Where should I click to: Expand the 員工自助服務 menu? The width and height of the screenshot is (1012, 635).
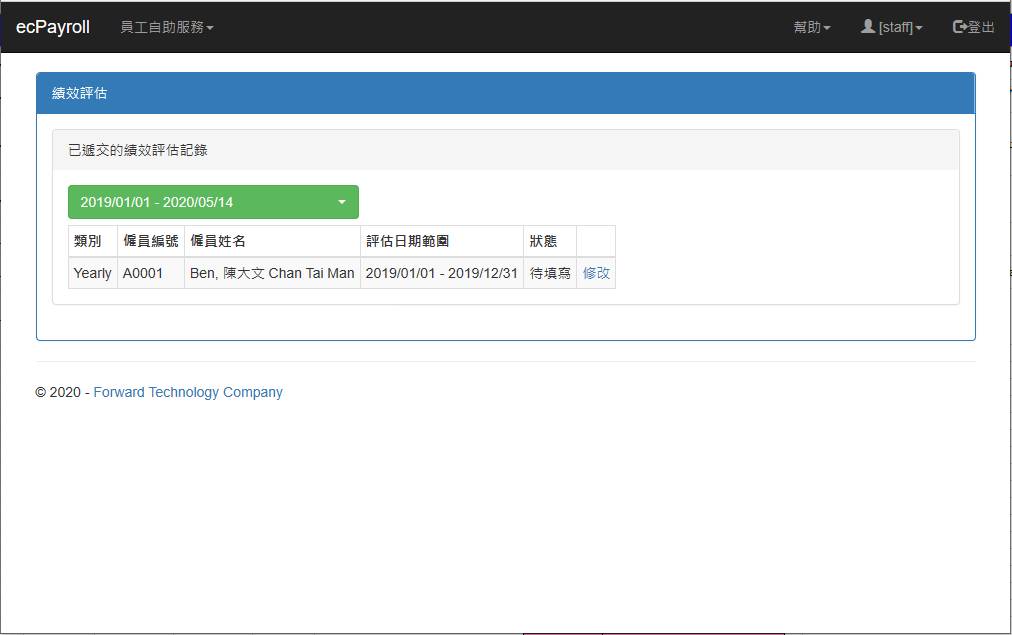pyautogui.click(x=167, y=27)
